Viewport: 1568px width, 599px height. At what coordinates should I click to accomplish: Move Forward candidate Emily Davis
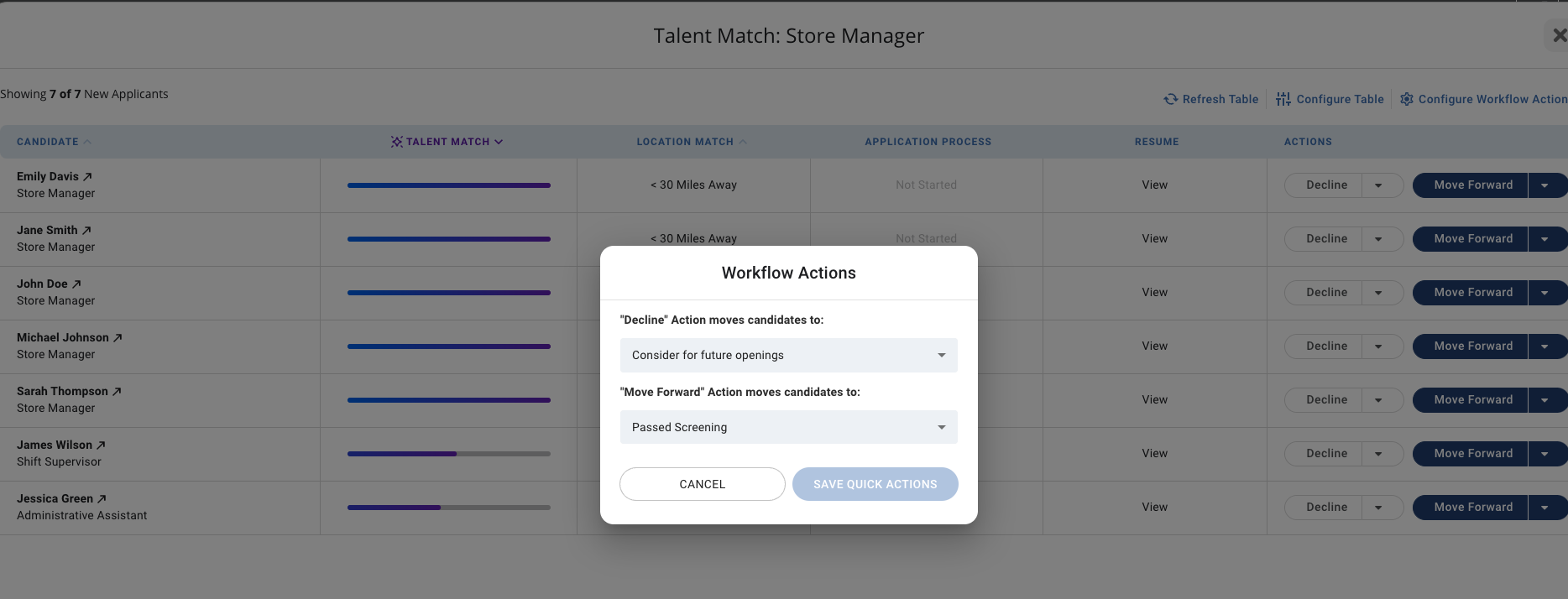(x=1471, y=185)
